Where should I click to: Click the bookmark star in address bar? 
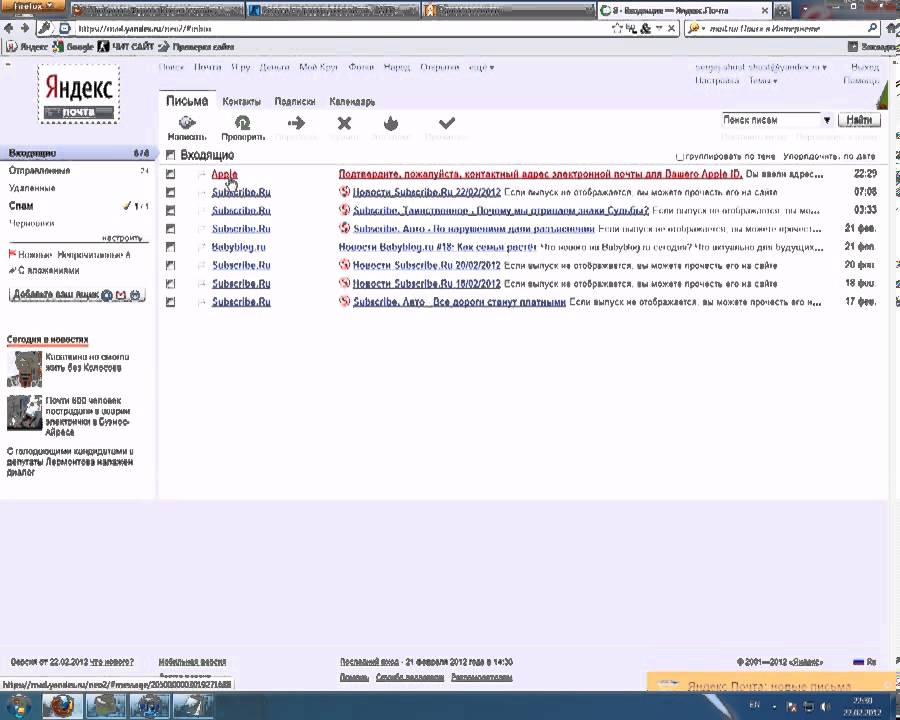click(x=617, y=28)
